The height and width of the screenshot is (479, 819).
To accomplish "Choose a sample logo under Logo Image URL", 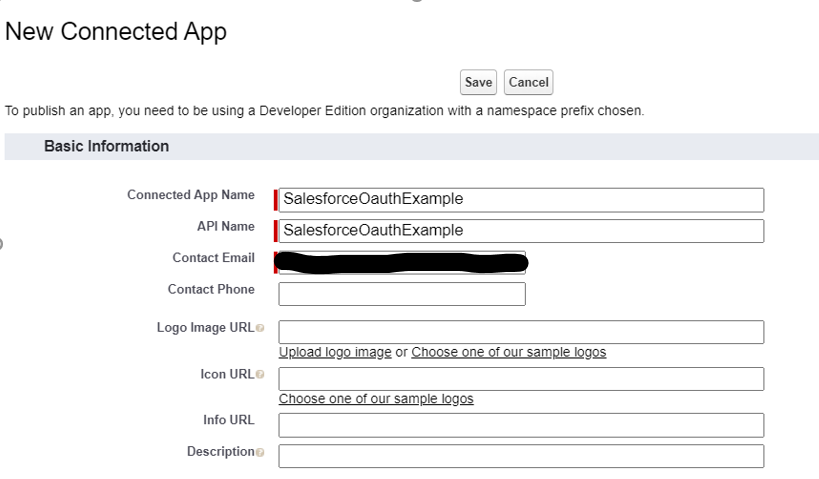I will point(509,352).
